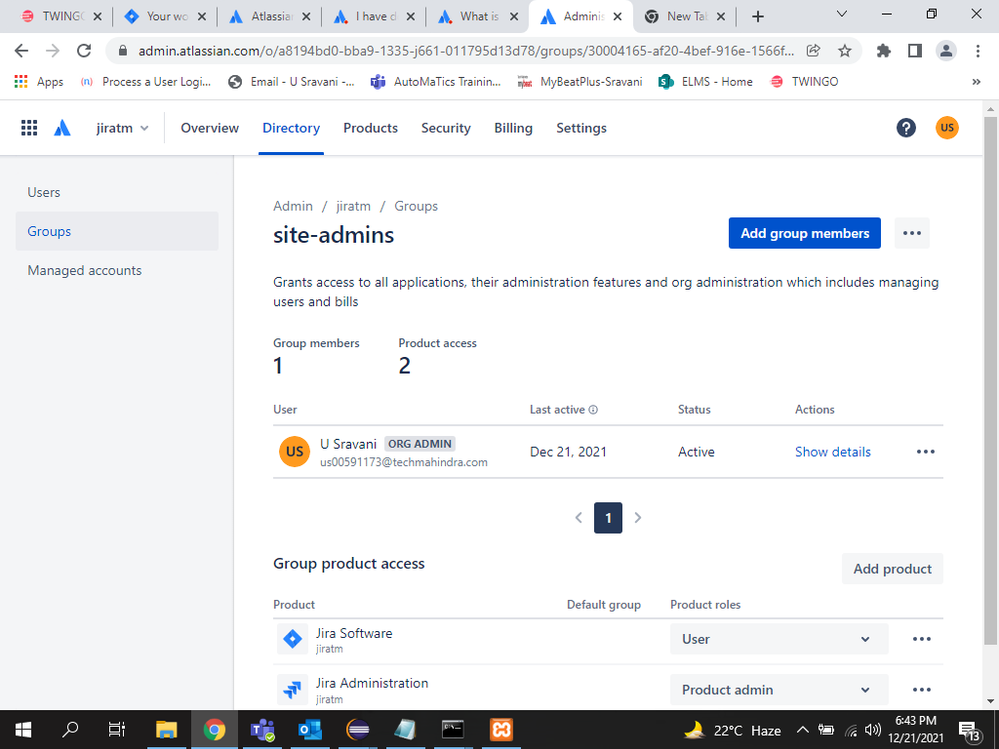Open the ELMS - Home bookmark

point(706,82)
